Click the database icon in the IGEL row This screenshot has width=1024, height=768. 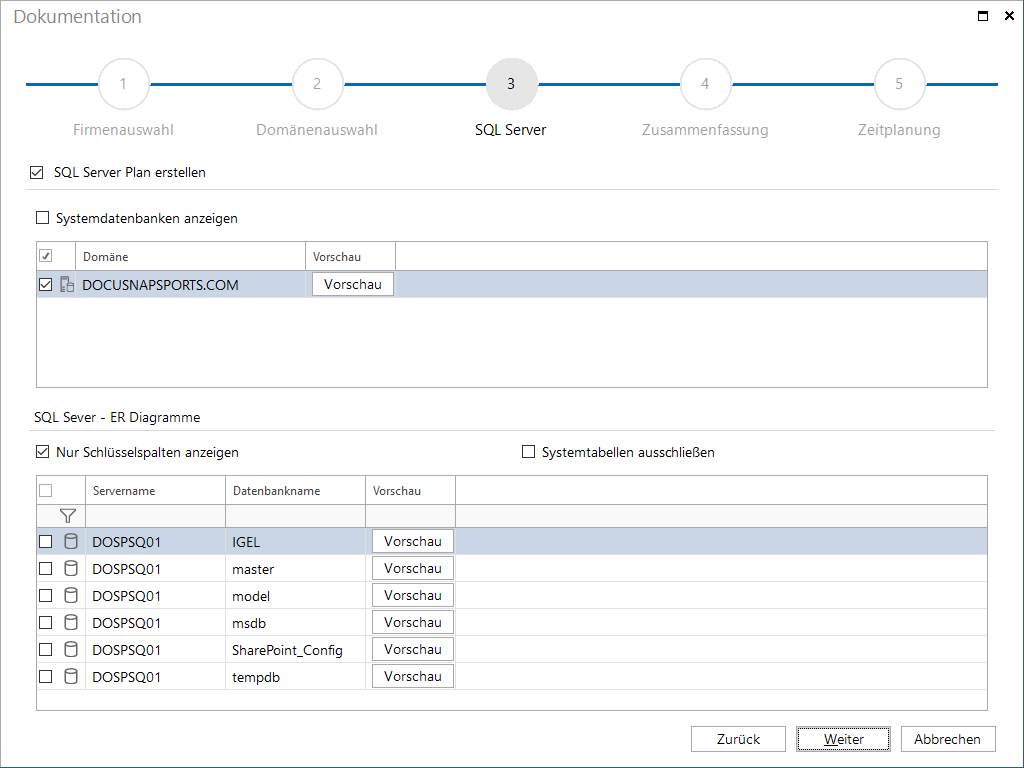pyautogui.click(x=71, y=541)
